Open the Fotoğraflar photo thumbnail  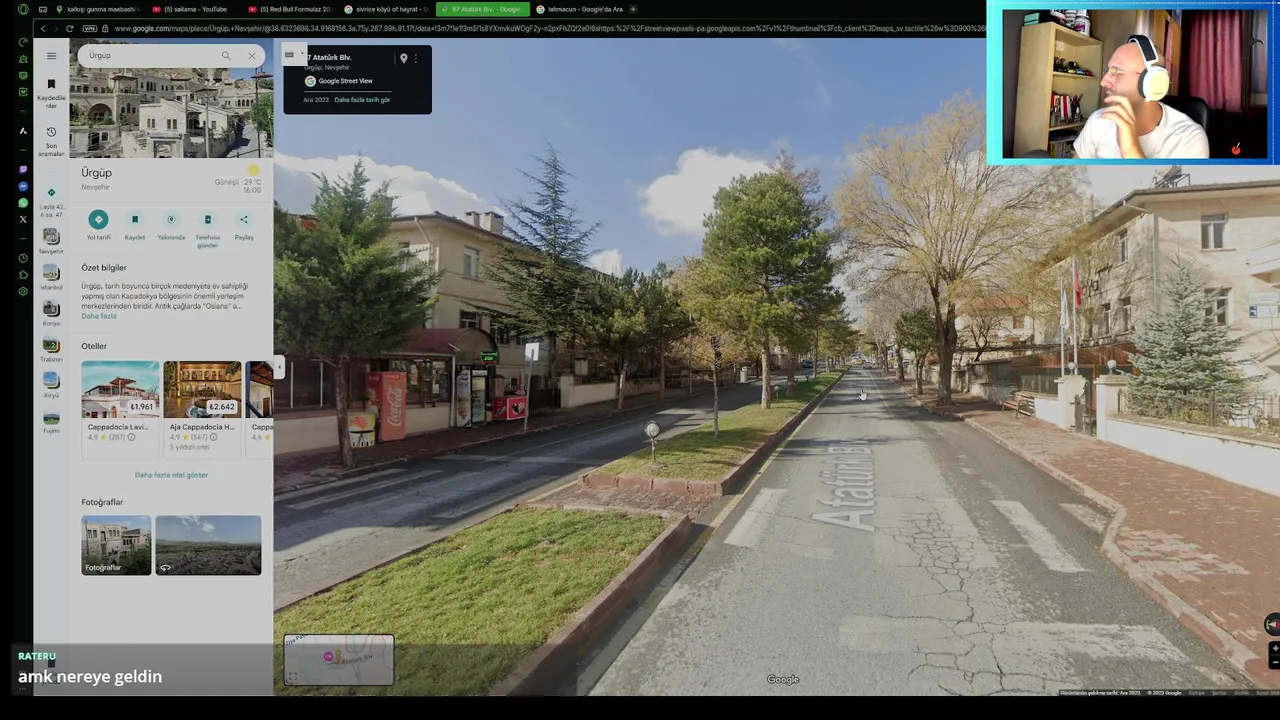[116, 545]
